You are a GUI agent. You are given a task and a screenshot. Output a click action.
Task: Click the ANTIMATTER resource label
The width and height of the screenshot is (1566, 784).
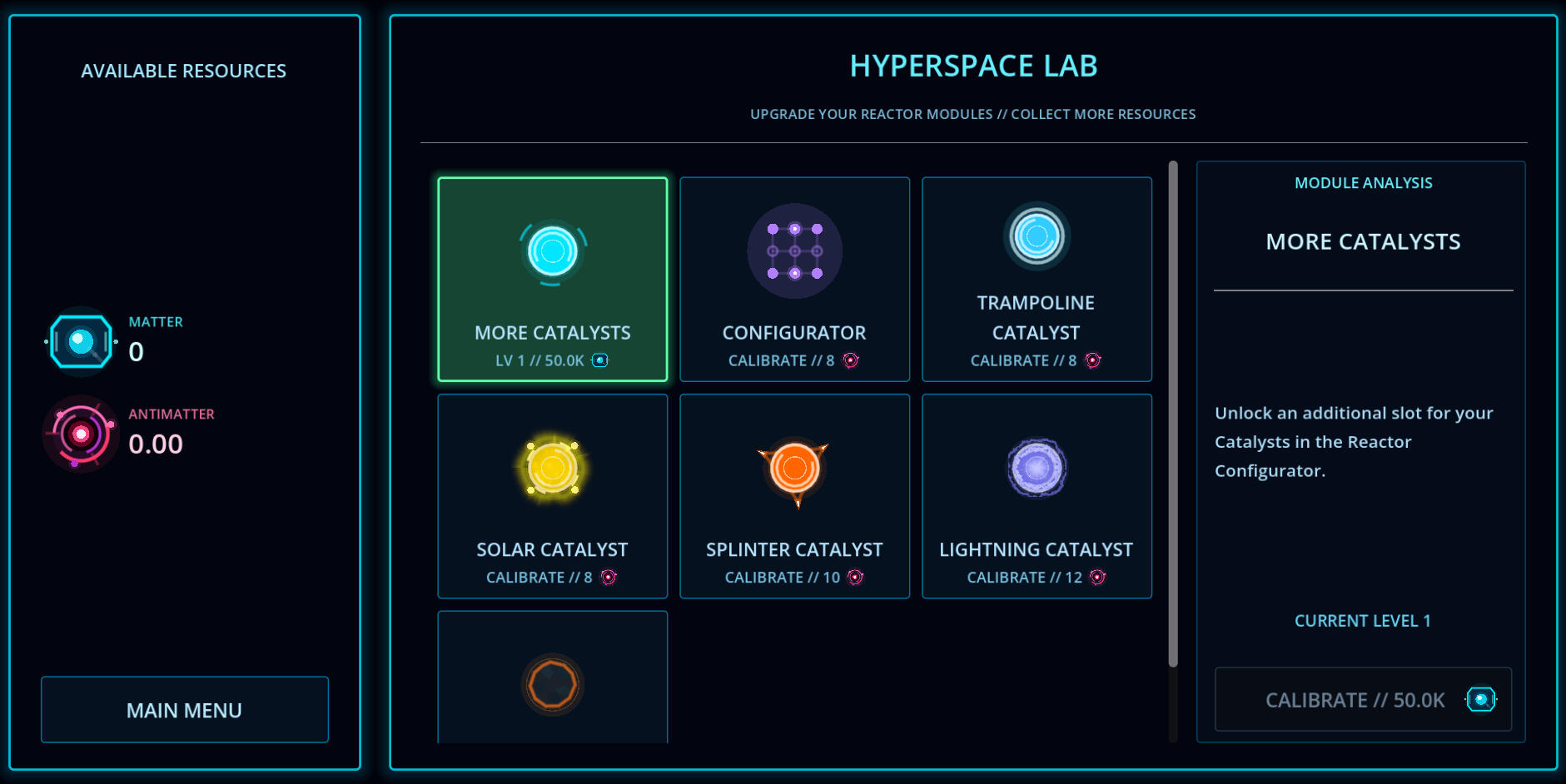(172, 414)
